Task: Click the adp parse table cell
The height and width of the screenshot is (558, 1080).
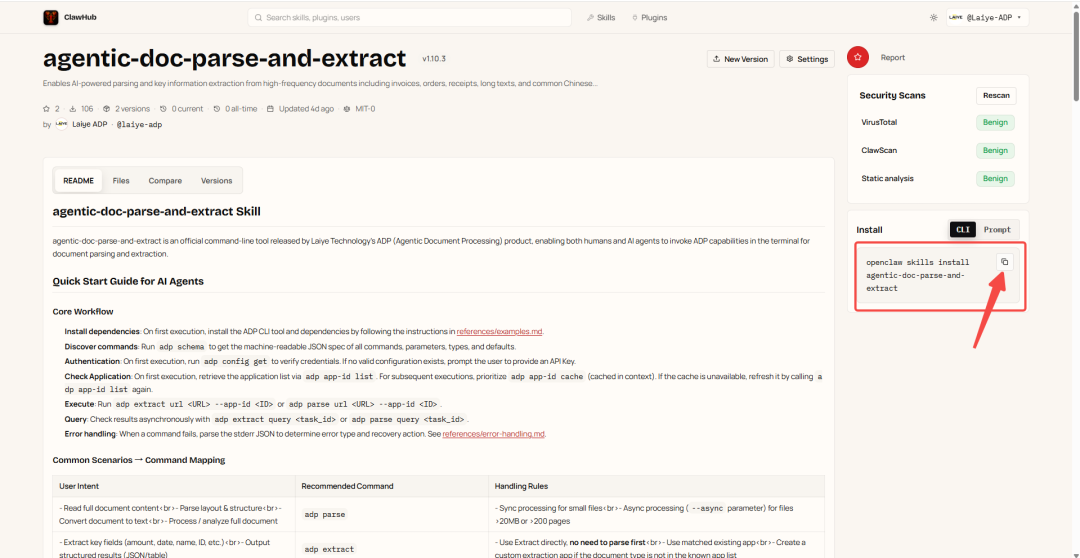Action: coord(391,514)
